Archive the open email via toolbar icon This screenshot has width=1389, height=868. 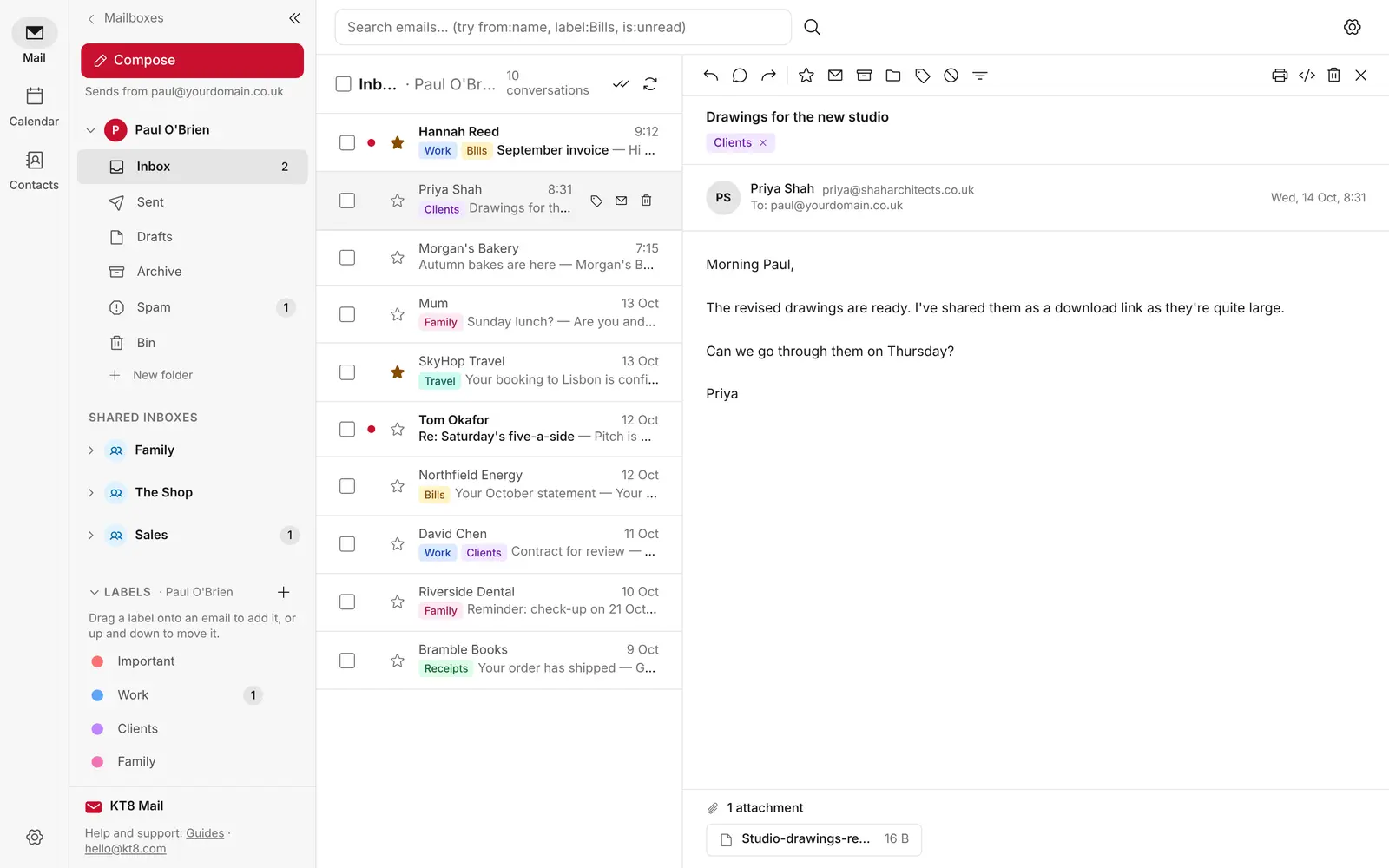(x=864, y=76)
